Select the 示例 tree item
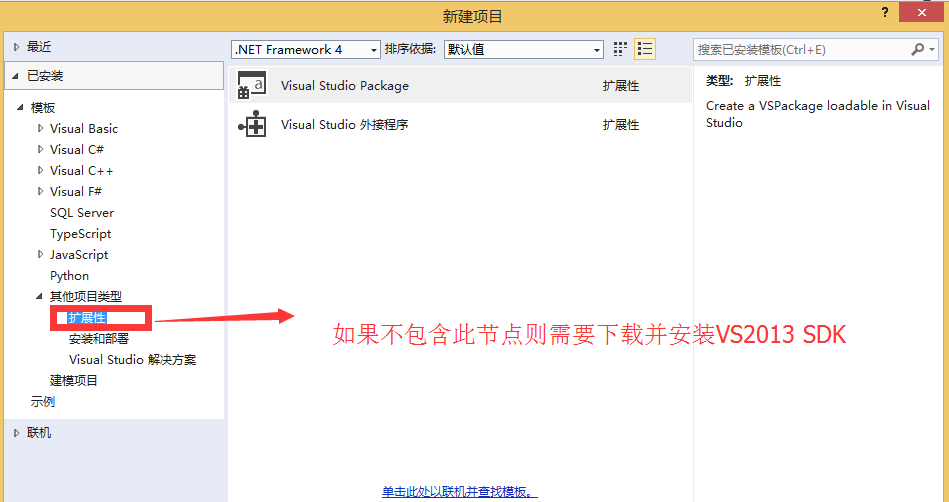The image size is (949, 502). (43, 401)
